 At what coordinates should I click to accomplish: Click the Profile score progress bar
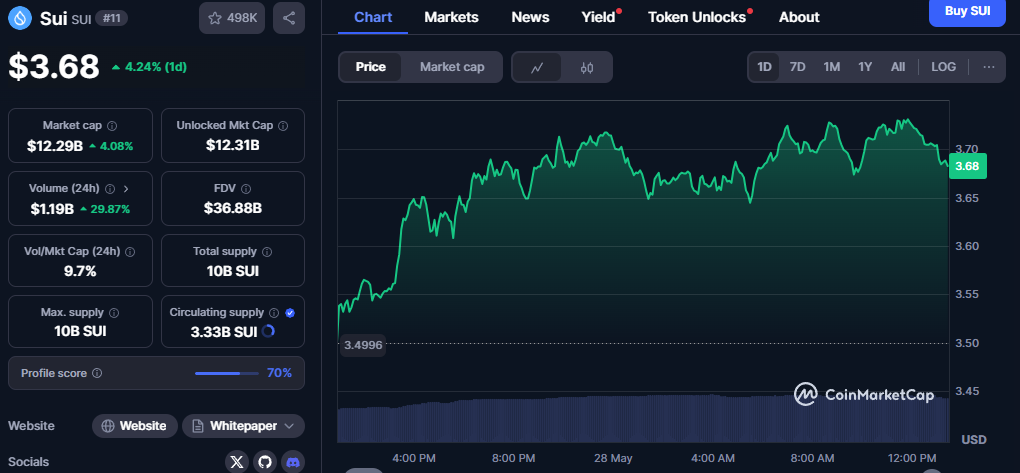(x=227, y=373)
